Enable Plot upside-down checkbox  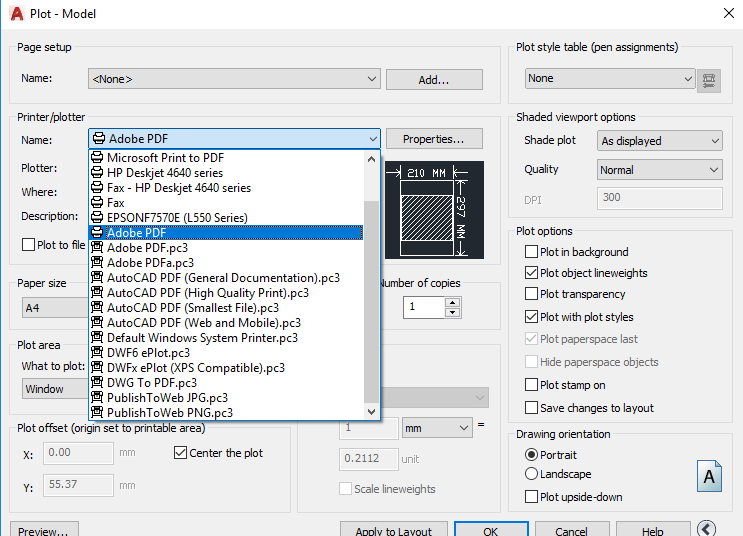click(532, 497)
